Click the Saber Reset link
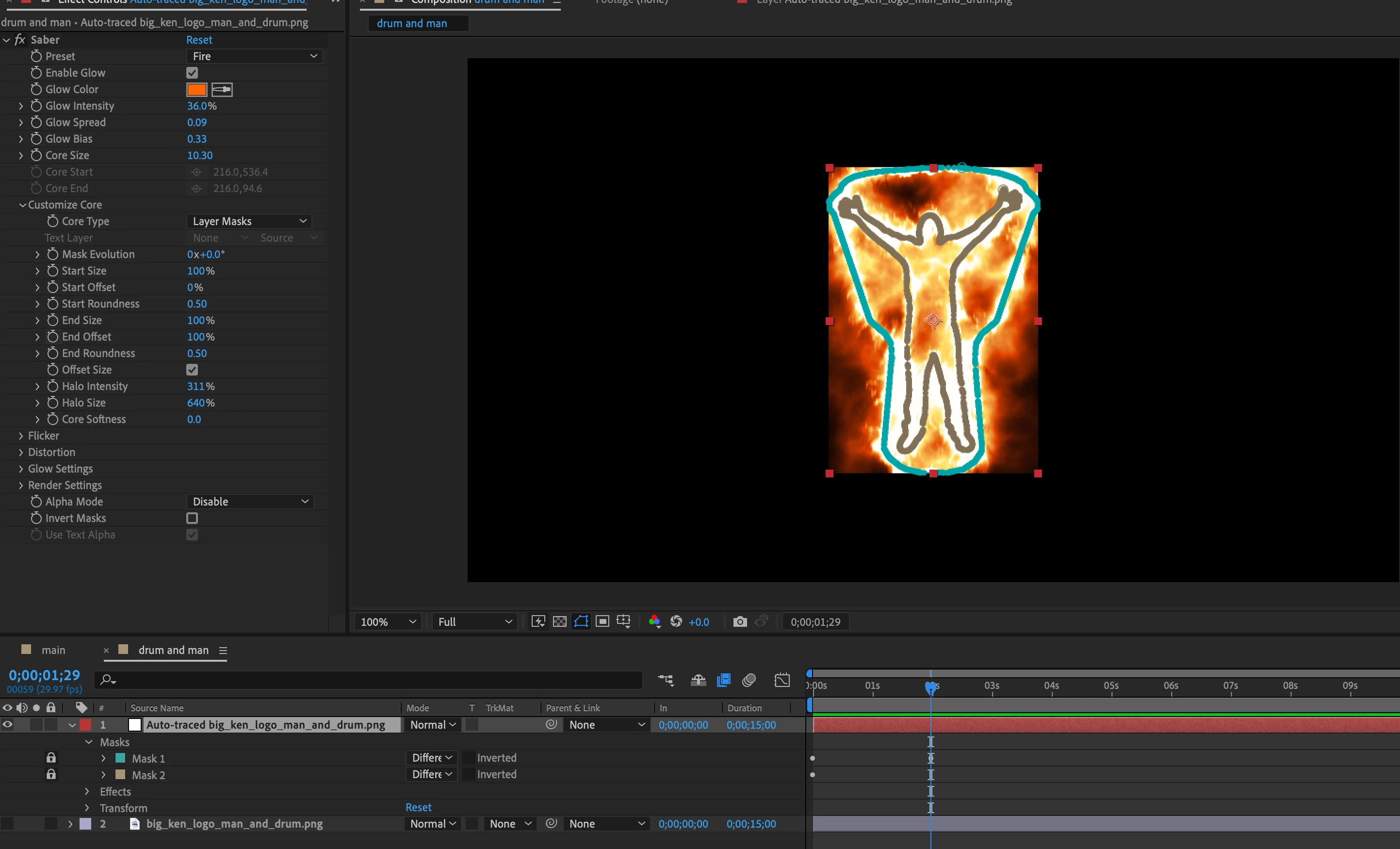The image size is (1400, 849). pyautogui.click(x=199, y=40)
